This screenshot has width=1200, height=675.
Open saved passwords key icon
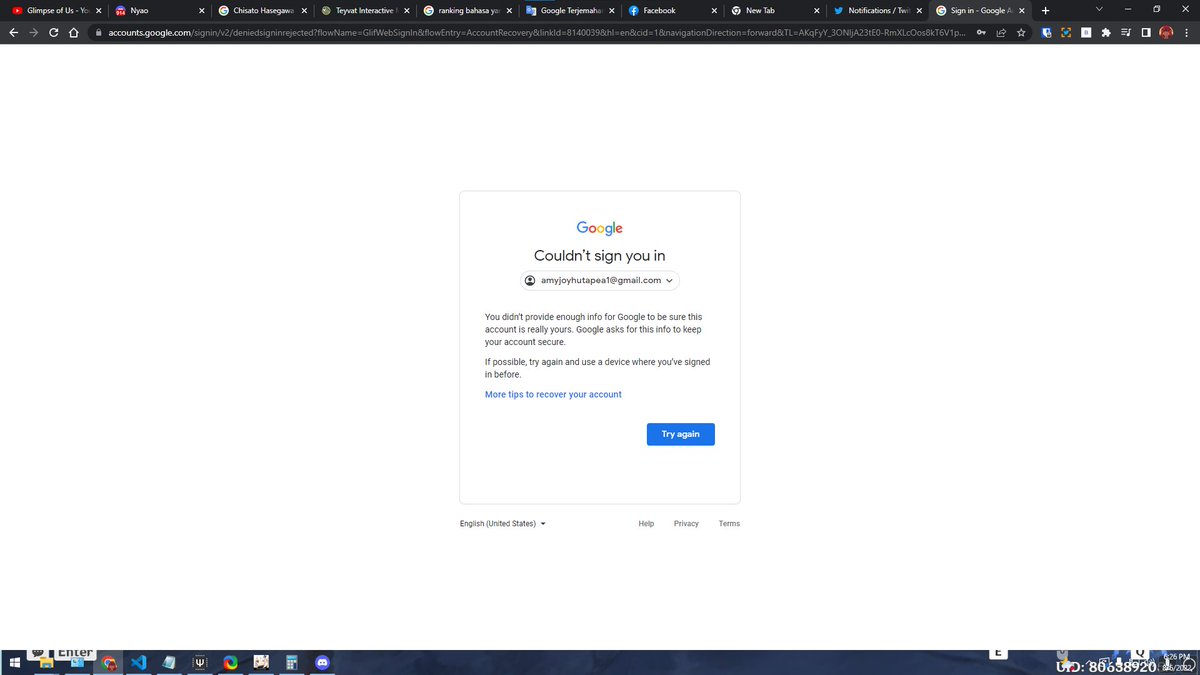tap(981, 32)
